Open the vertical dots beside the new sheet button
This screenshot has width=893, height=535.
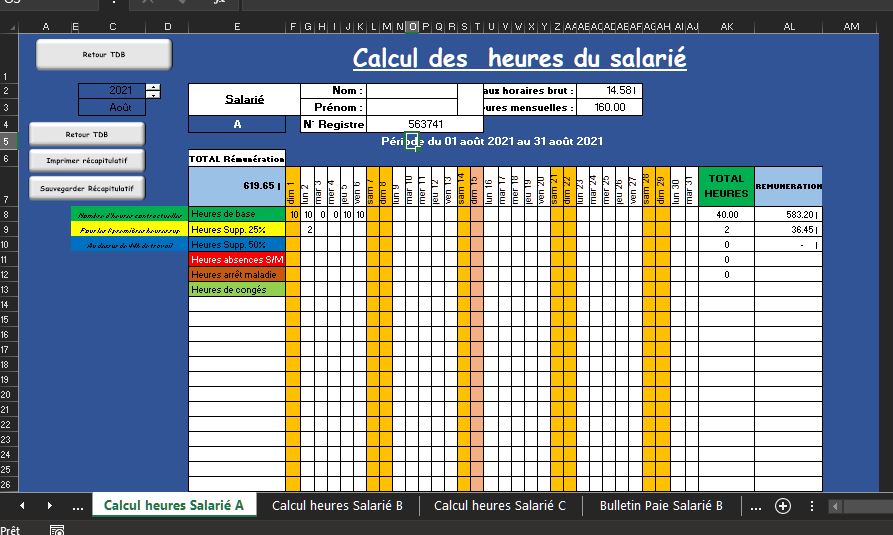coord(812,506)
